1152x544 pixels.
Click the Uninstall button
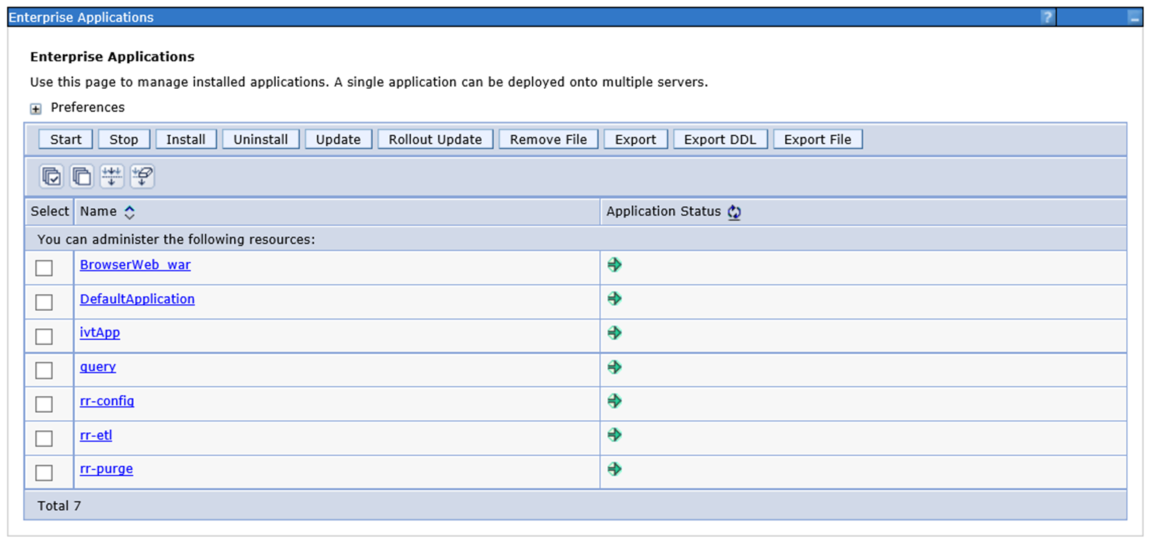[260, 139]
